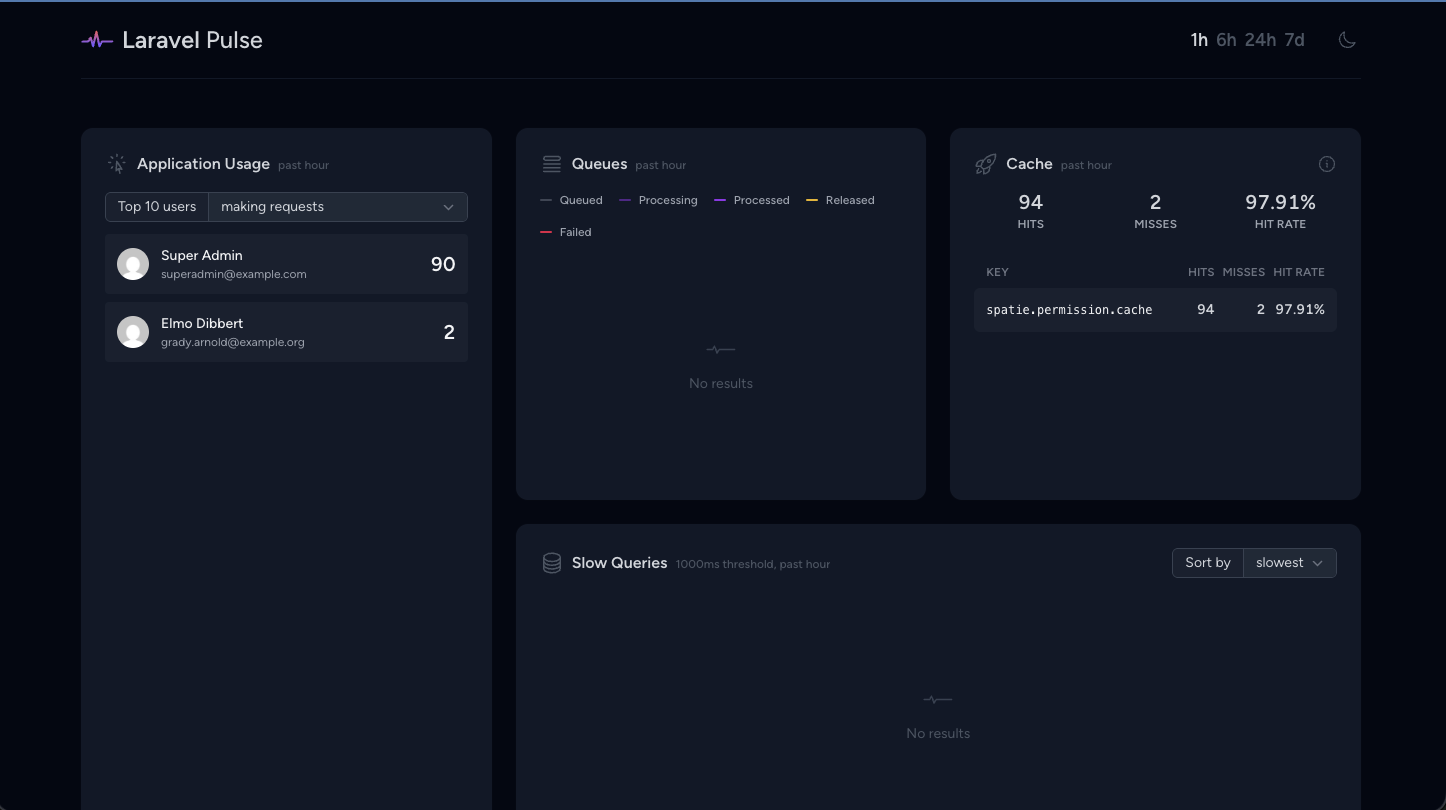Toggle the Failed series in legend
The image size is (1446, 810).
[x=567, y=232]
